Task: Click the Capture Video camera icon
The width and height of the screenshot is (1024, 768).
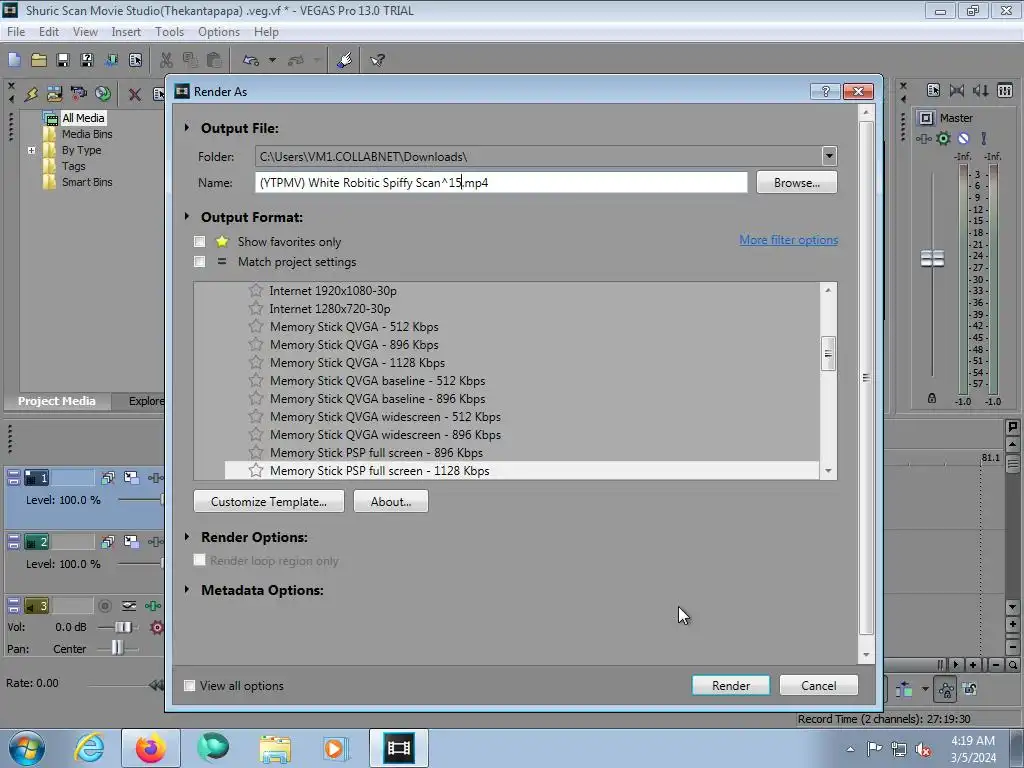Action: point(78,94)
